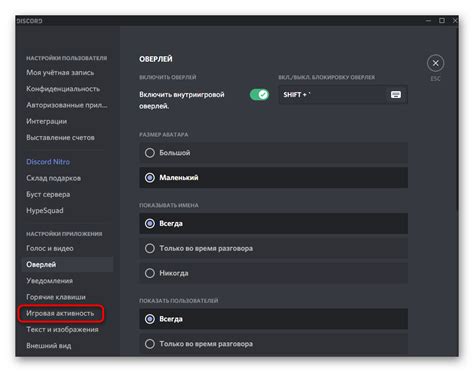This screenshot has height=372, width=474.
Task: Choose Только во время разговора for names
Action: tap(273, 248)
